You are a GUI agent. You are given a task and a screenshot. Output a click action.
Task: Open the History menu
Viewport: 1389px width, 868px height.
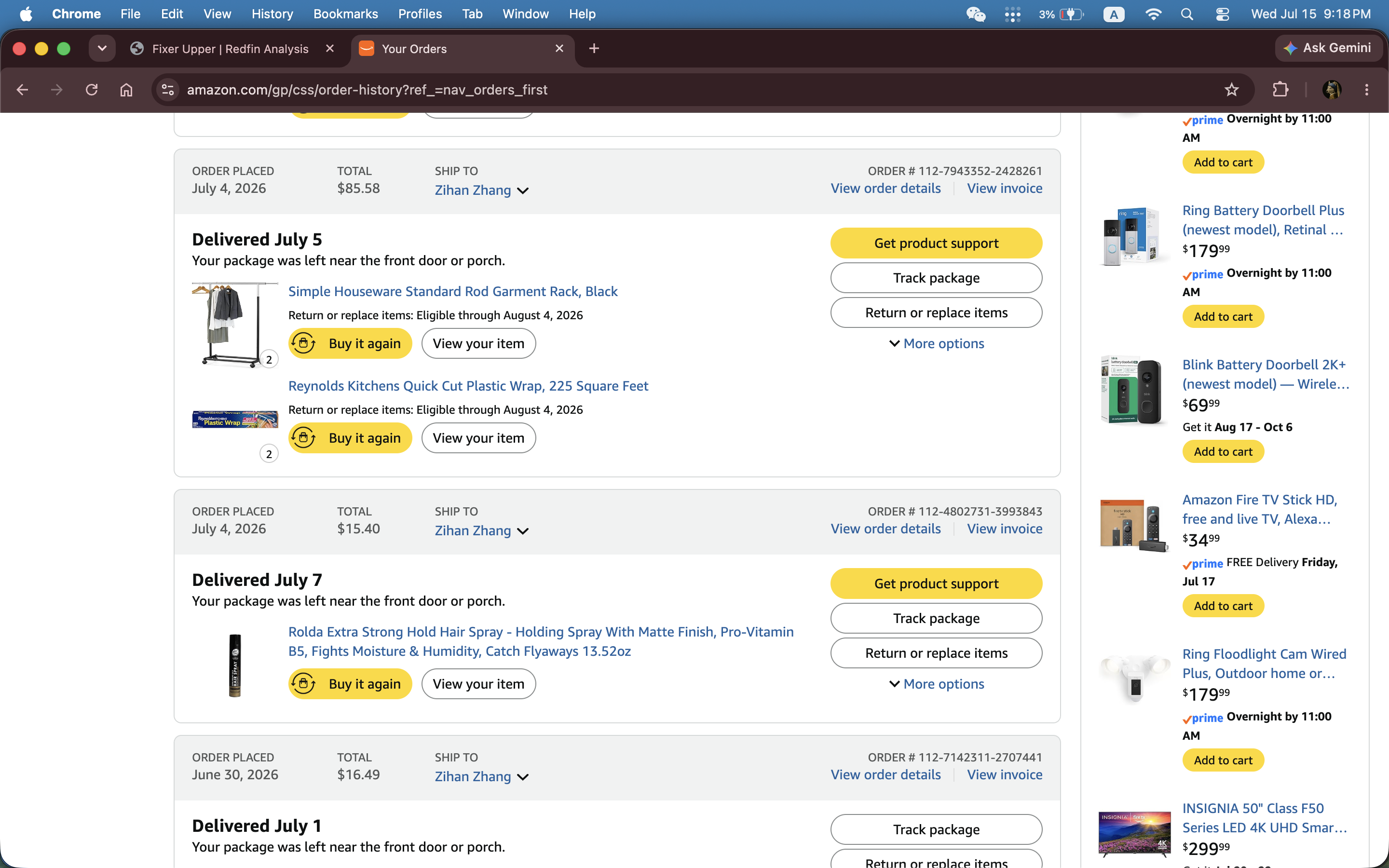[x=272, y=14]
